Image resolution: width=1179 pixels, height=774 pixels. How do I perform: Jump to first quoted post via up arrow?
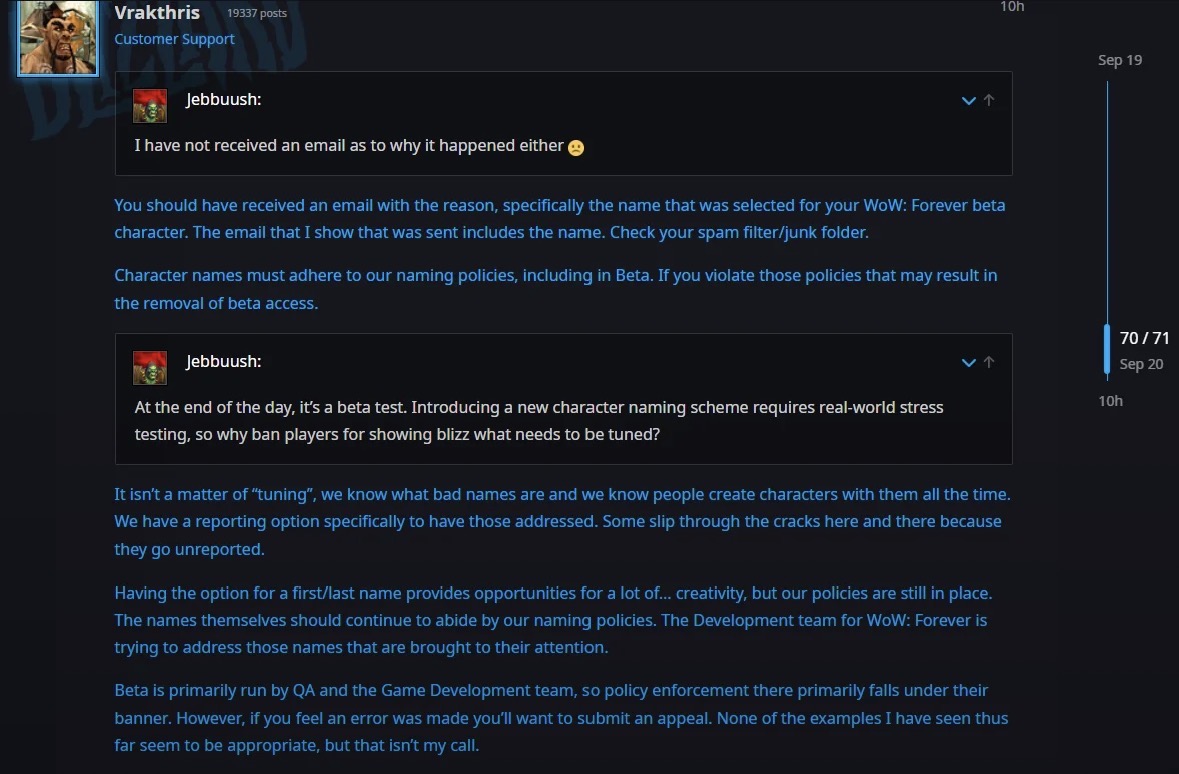click(989, 100)
